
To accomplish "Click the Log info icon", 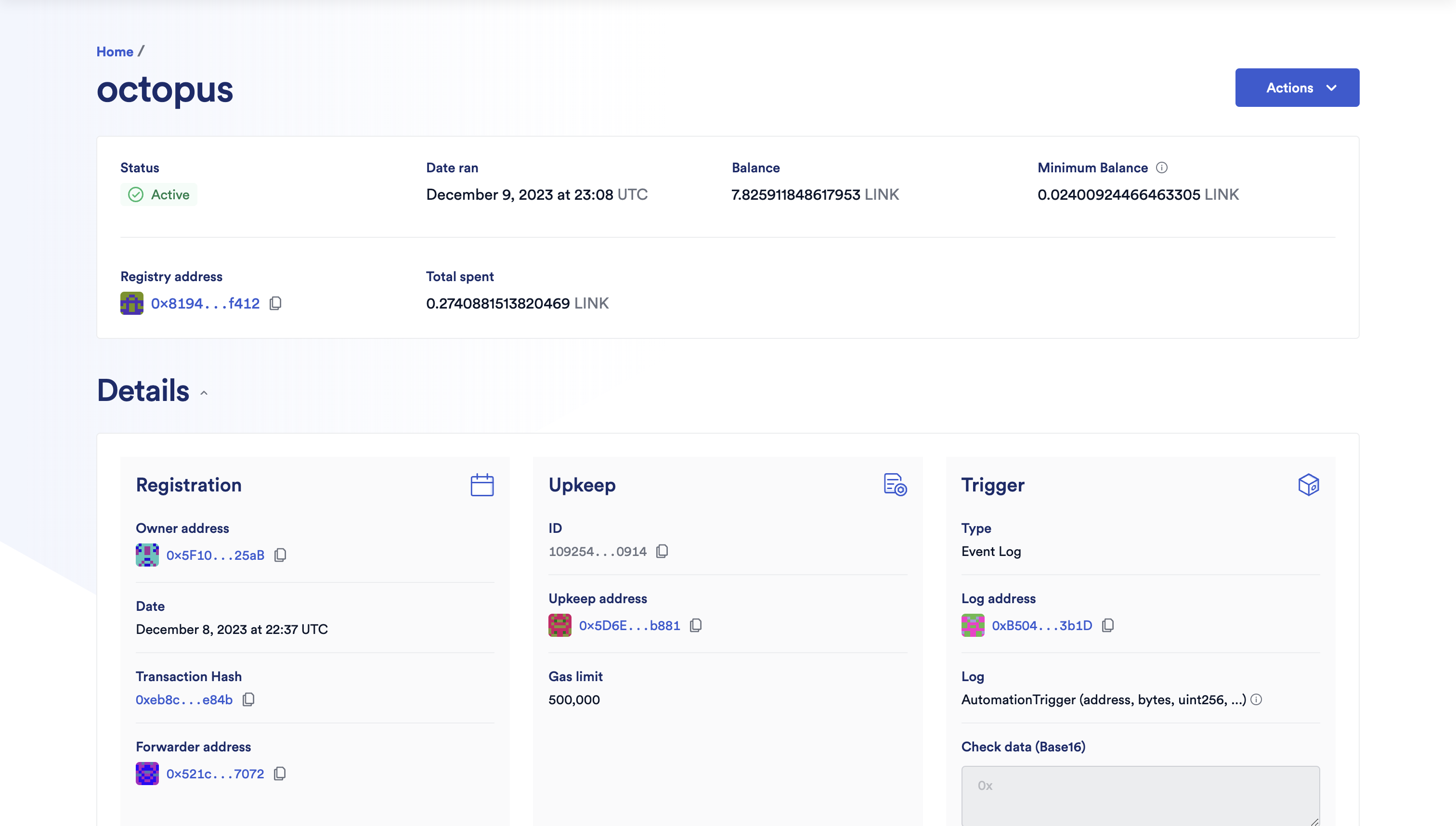I will (1256, 699).
